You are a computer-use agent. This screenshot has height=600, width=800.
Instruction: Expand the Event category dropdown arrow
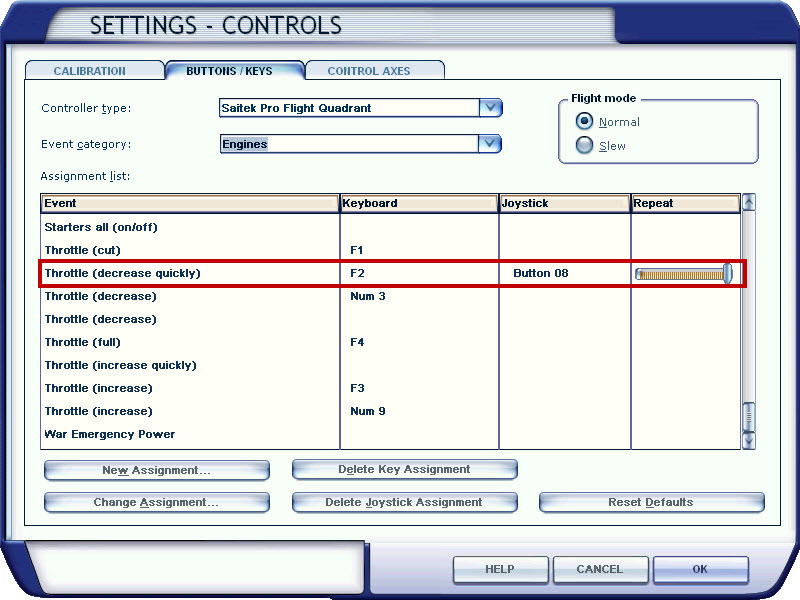(490, 144)
